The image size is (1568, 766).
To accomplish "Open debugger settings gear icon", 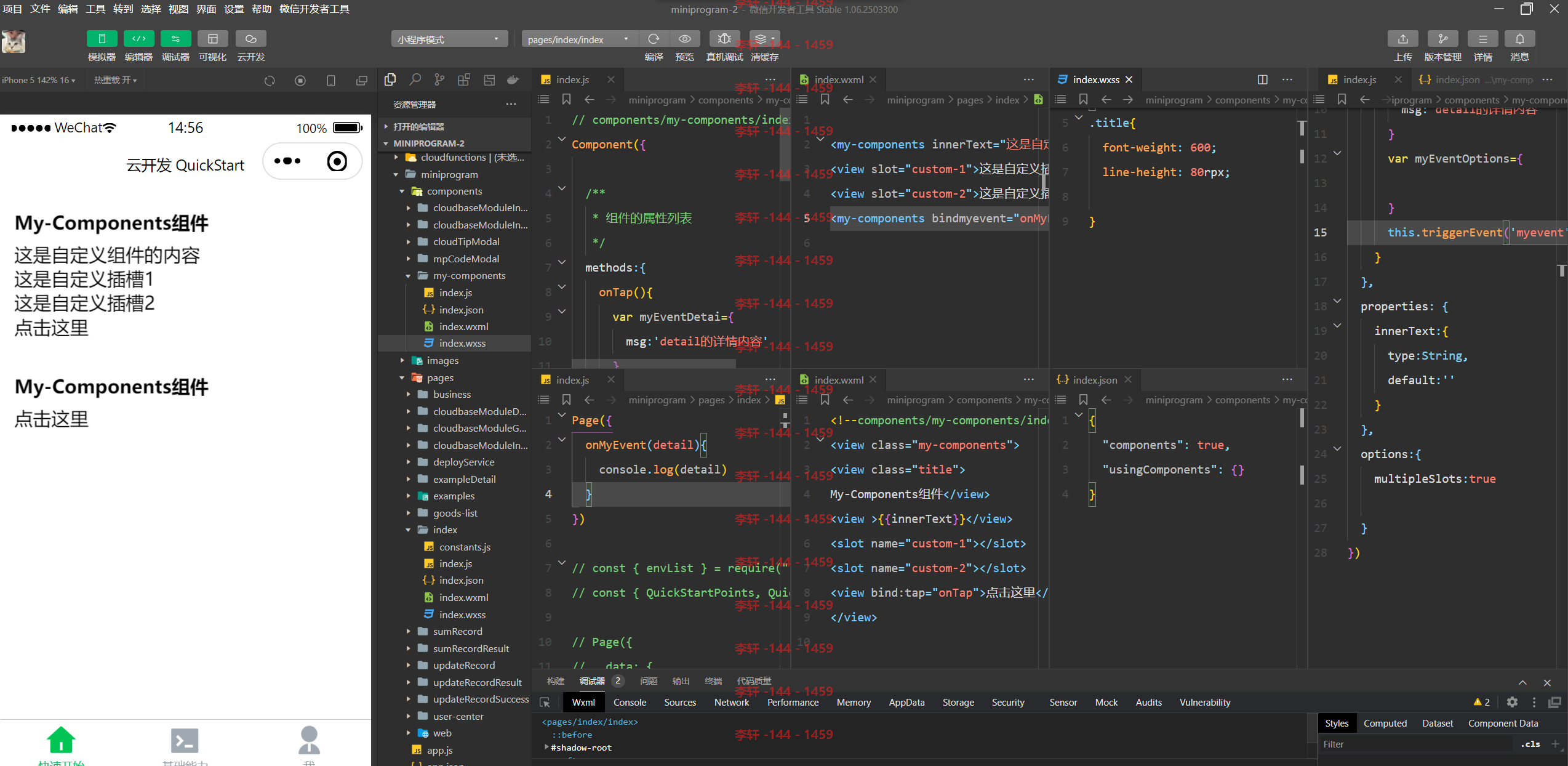I will tap(1511, 702).
